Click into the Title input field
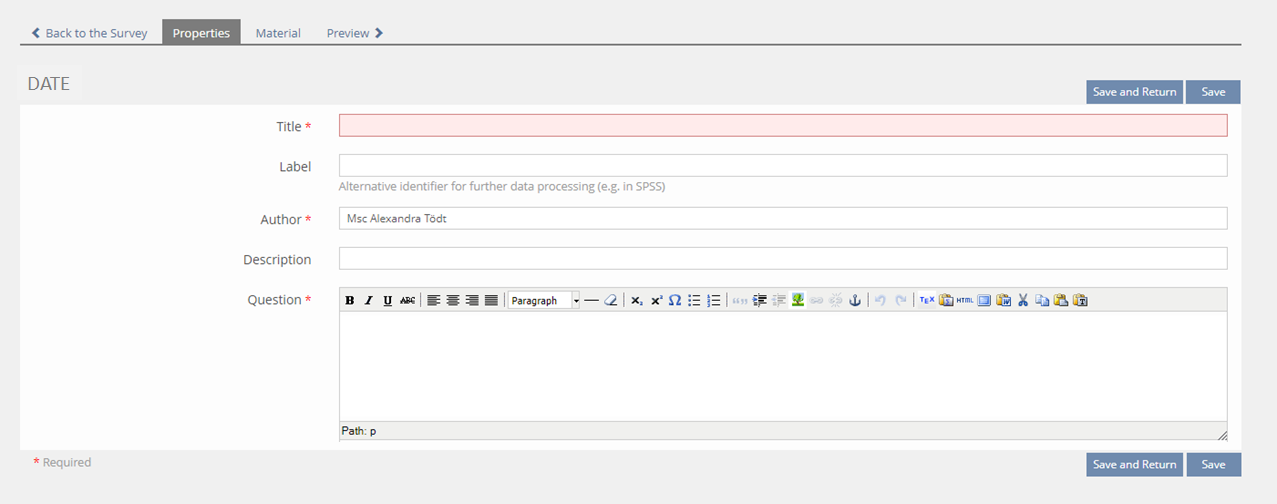 coord(782,125)
